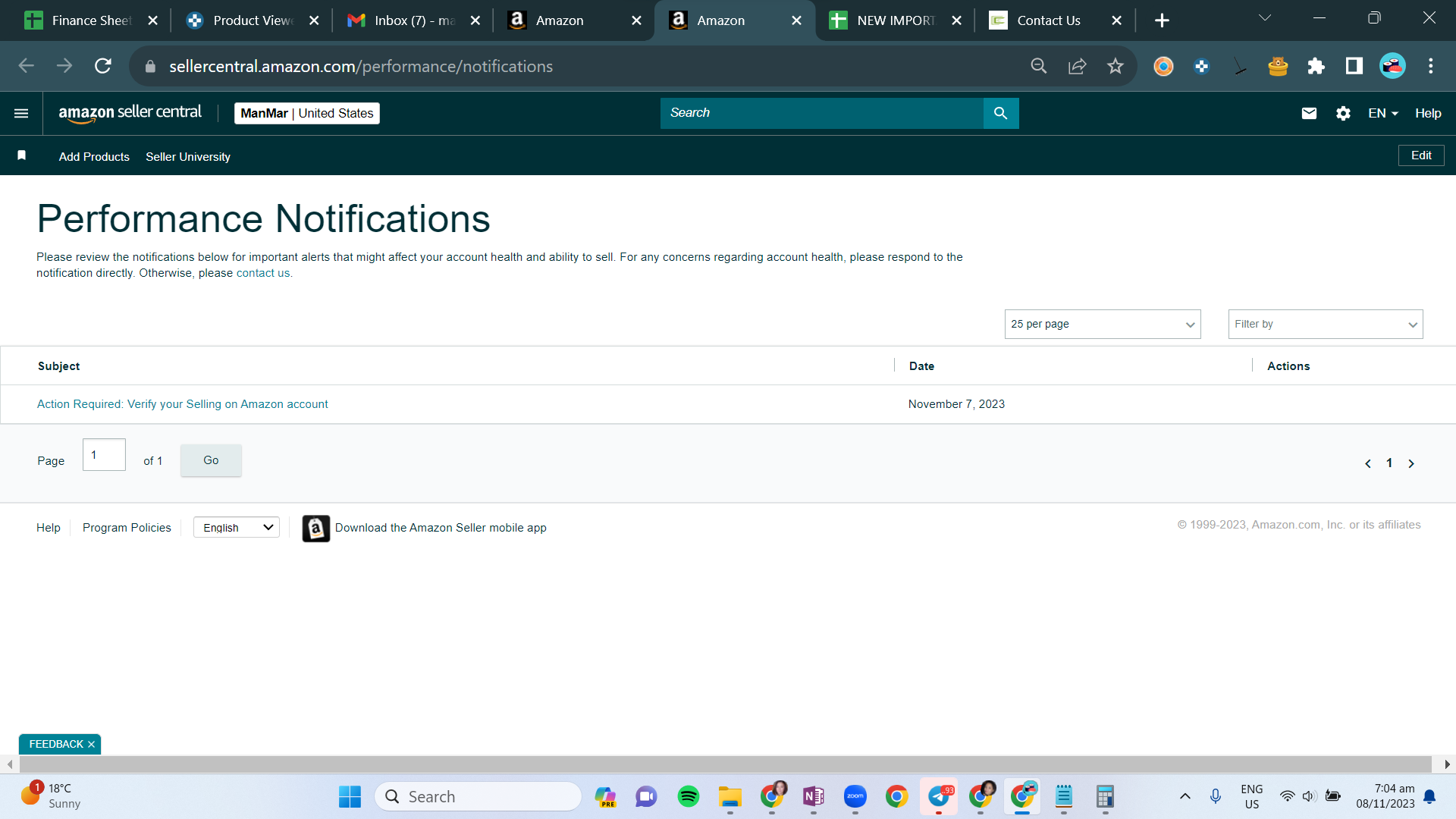Click the browser back arrow
The image size is (1456, 819).
[x=27, y=66]
